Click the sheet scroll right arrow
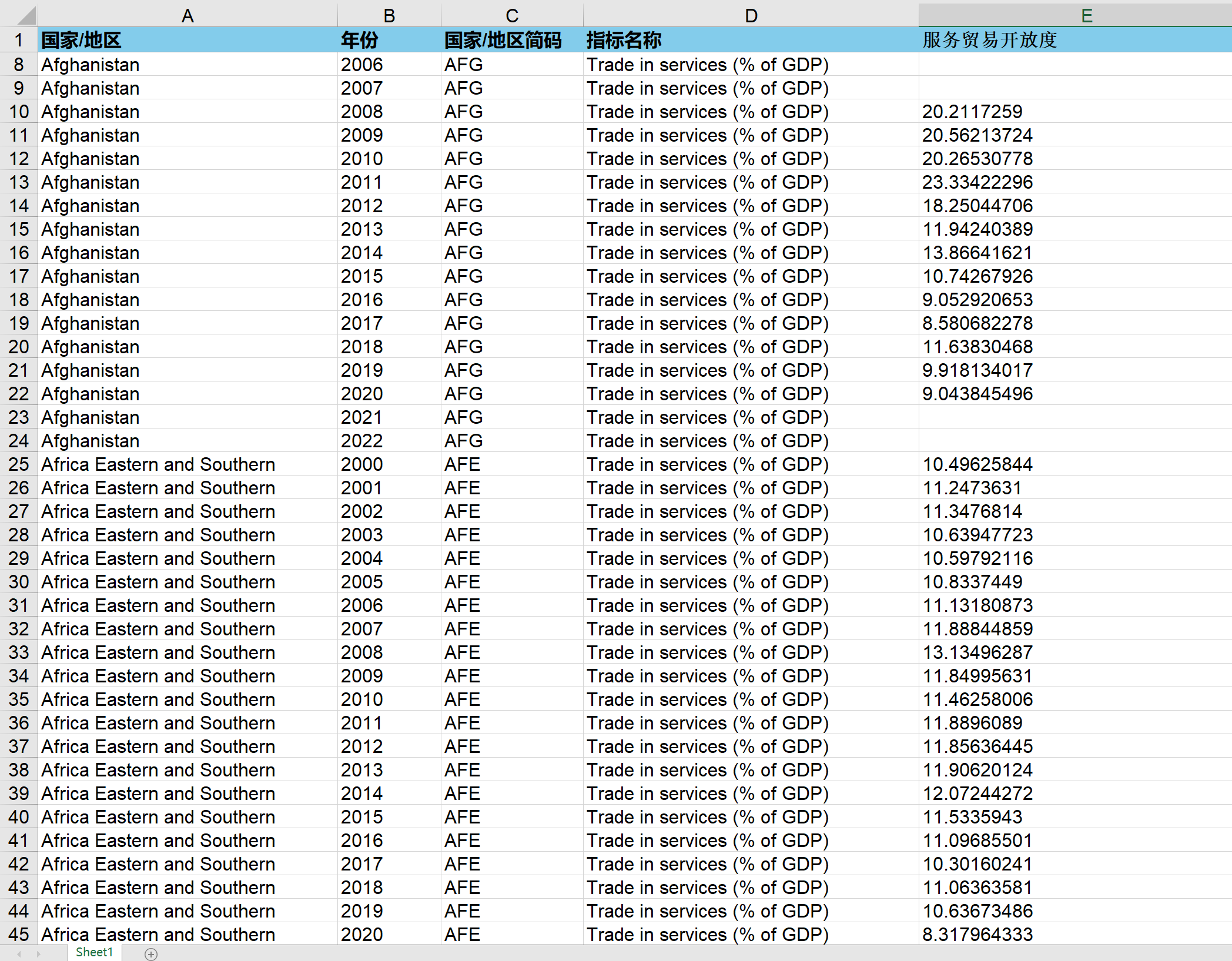 [39, 954]
